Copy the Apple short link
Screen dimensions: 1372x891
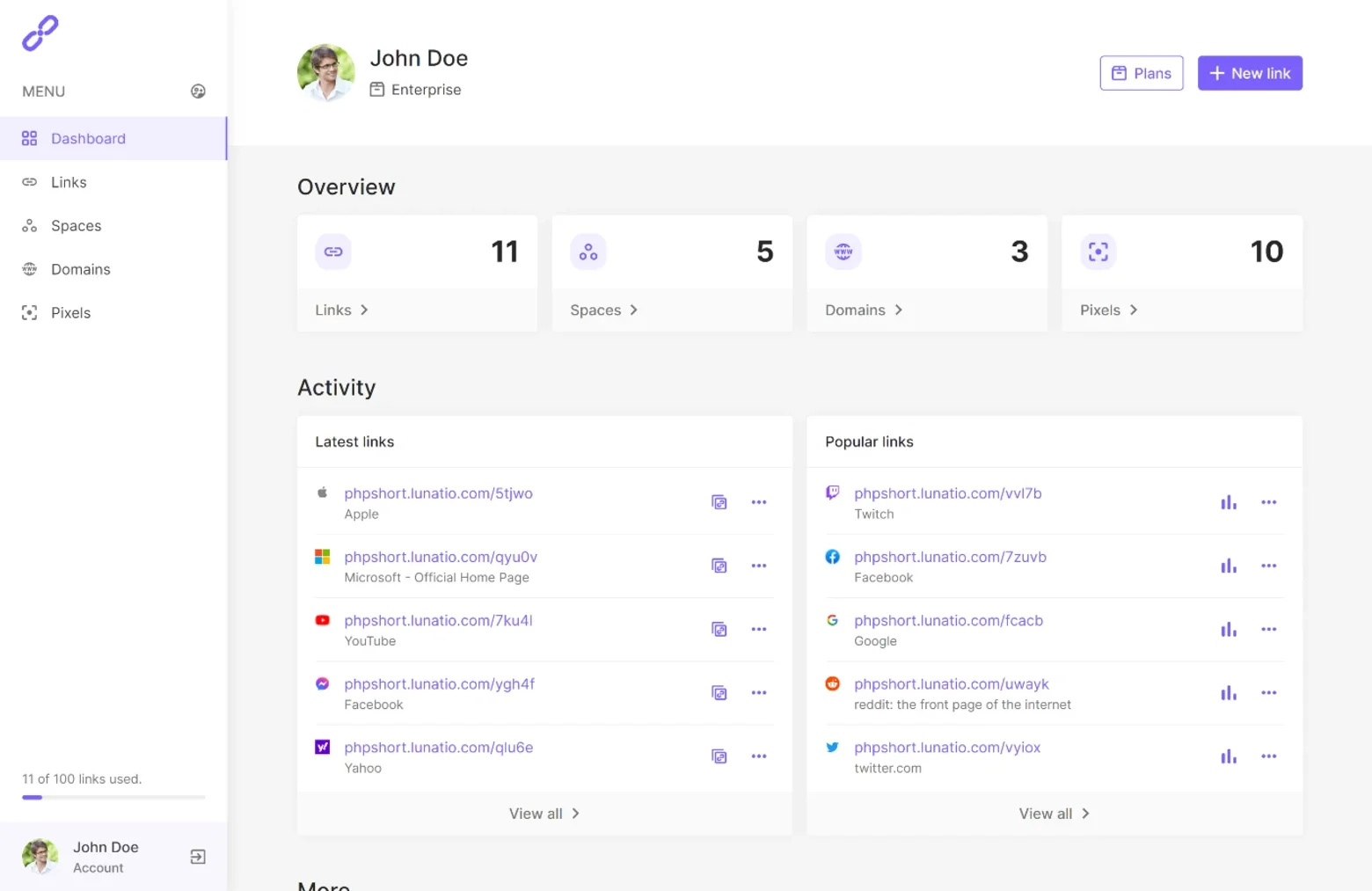click(x=719, y=502)
